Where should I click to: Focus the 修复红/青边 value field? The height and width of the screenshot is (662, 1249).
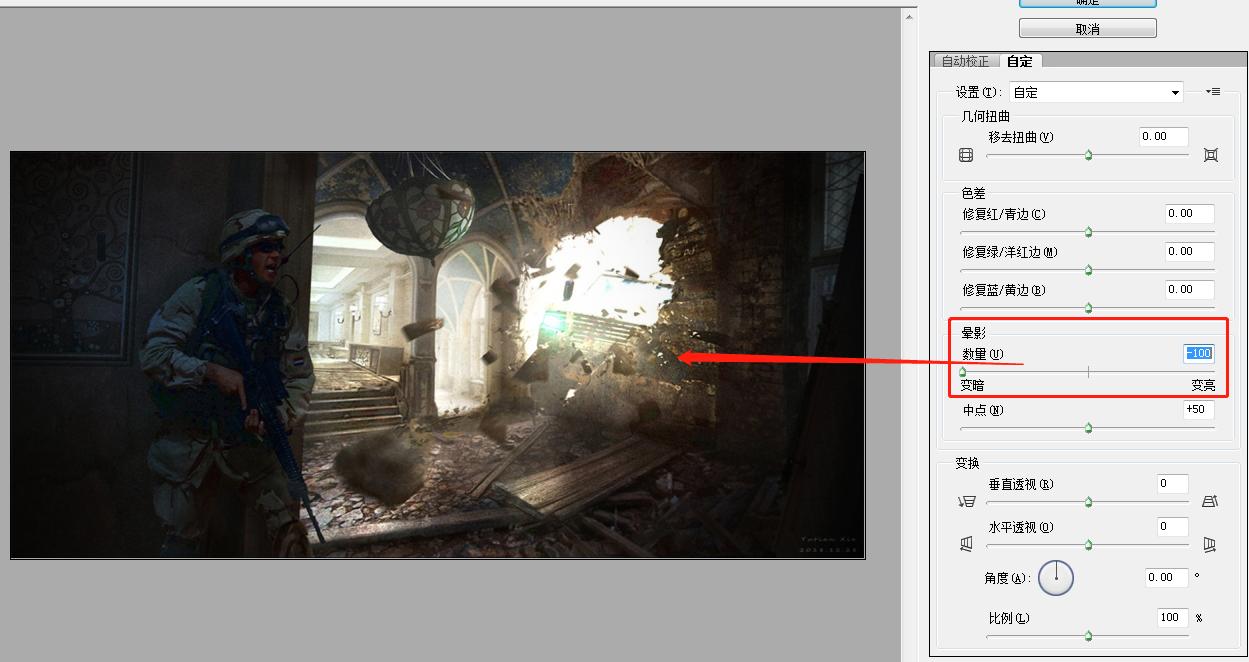click(1190, 213)
